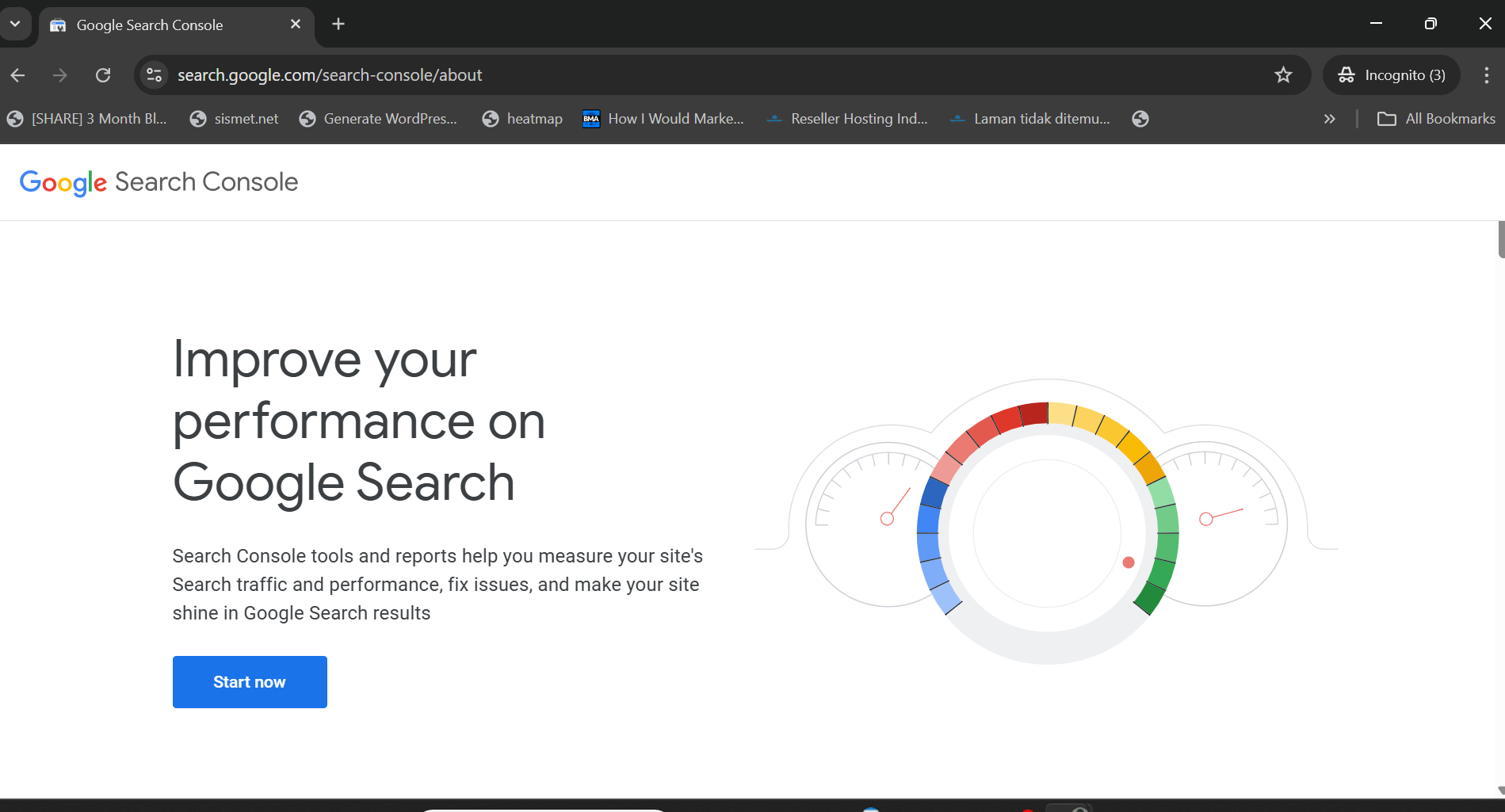Select the Google Search Console tab
Screen dimensions: 1505x812
(x=176, y=25)
